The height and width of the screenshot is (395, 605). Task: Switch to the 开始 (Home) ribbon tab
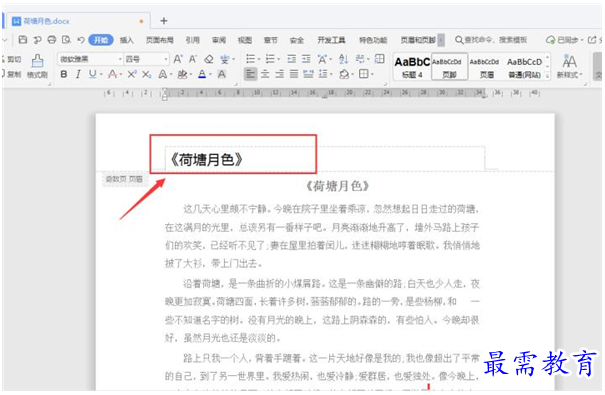click(x=101, y=40)
